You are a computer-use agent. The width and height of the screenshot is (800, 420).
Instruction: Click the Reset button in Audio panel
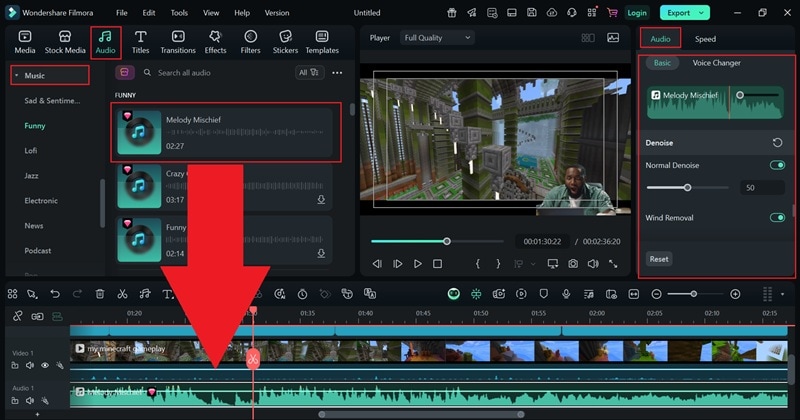659,259
